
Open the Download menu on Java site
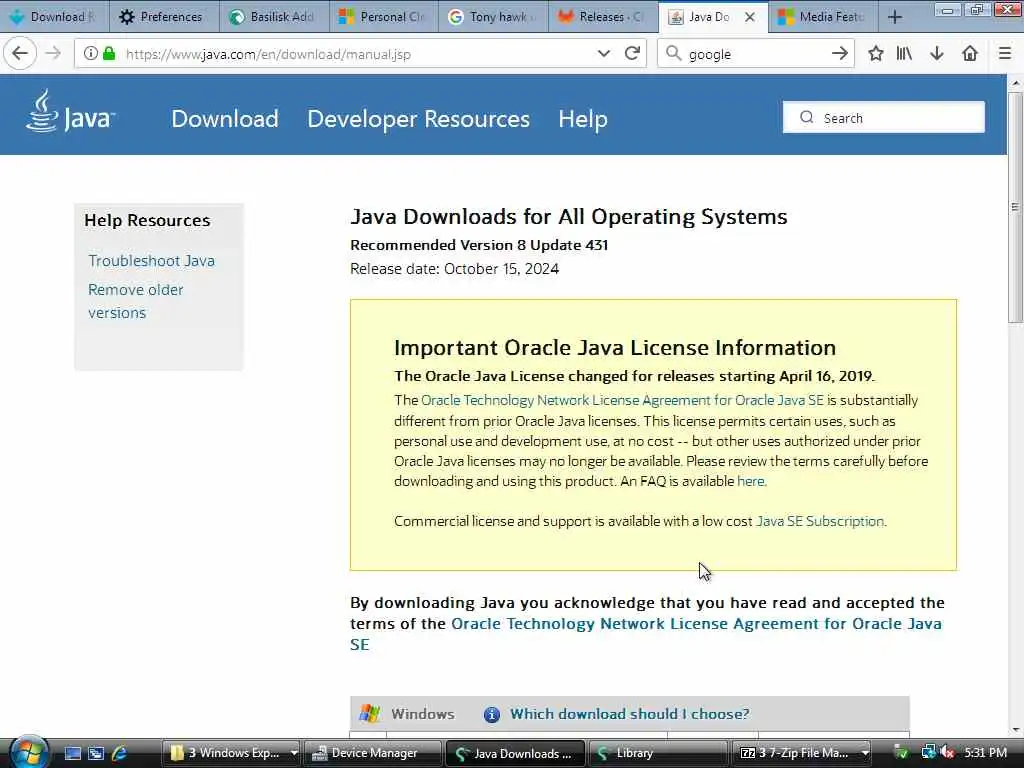(225, 119)
